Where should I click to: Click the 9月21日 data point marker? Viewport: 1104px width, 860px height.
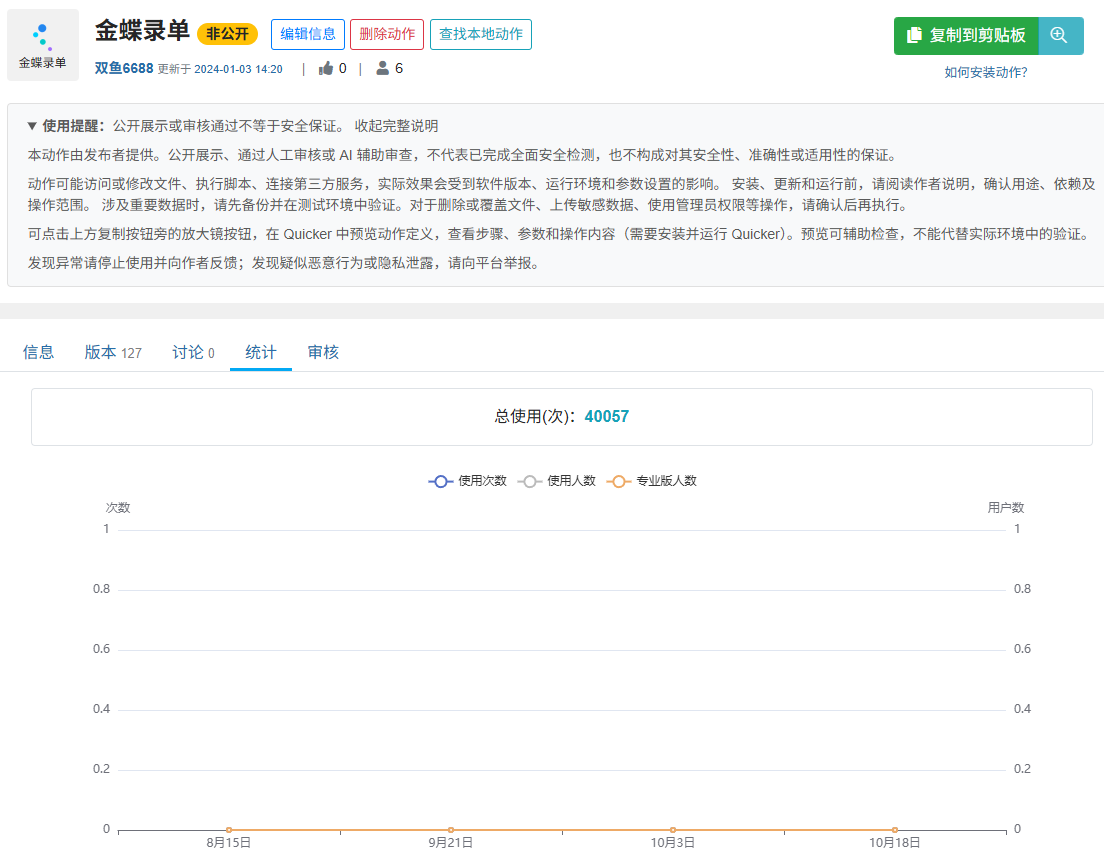[451, 830]
